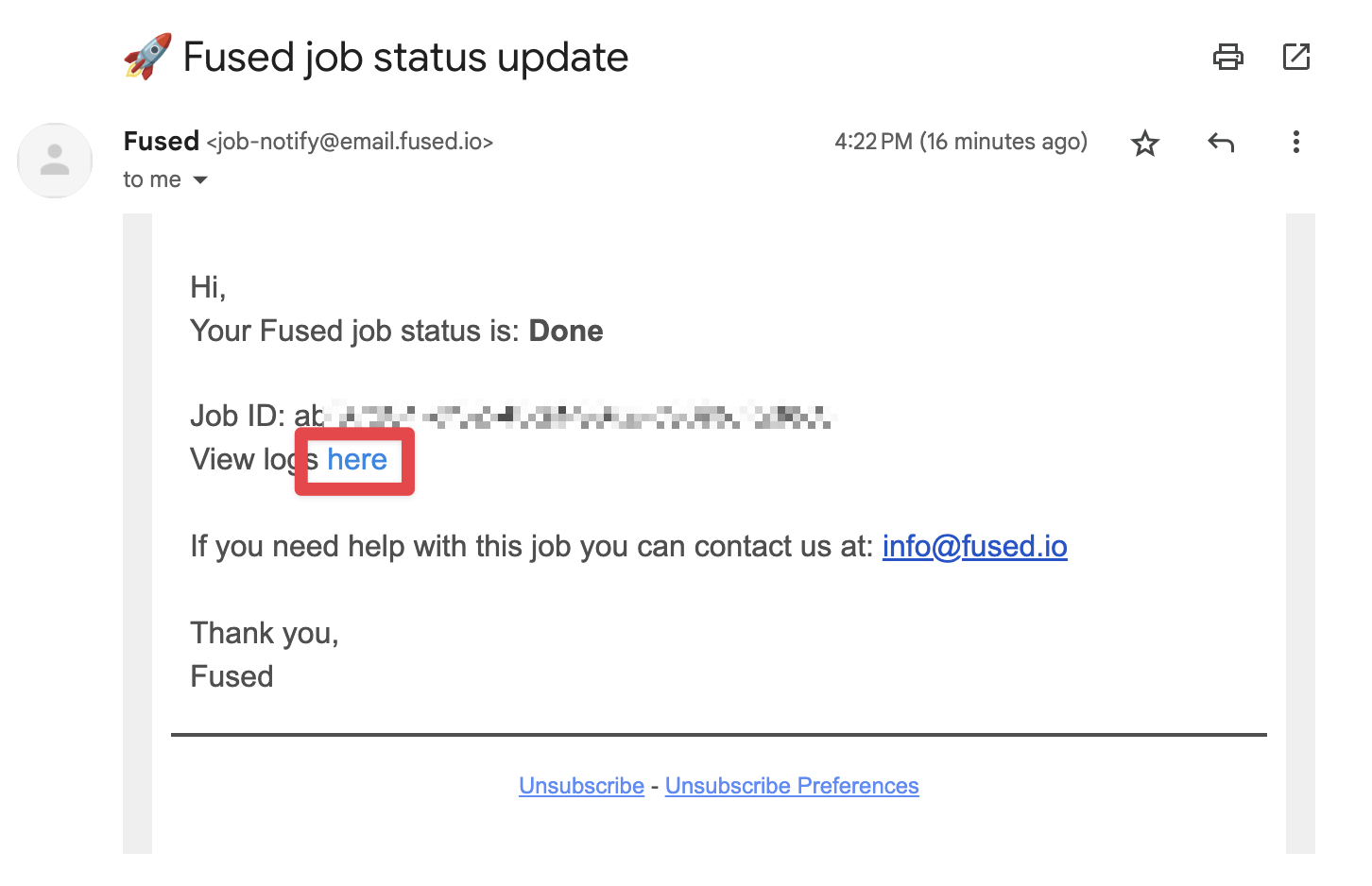This screenshot has height=886, width=1372.
Task: Open the three-dot more options menu
Action: point(1295,143)
